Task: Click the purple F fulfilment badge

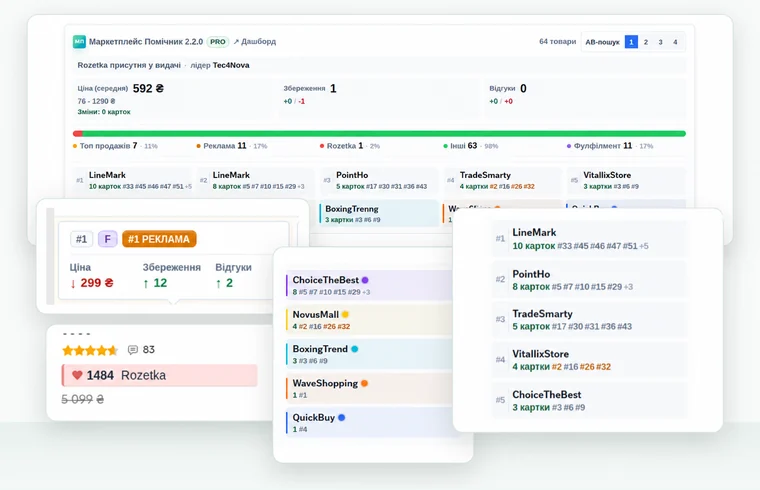Action: coord(108,239)
